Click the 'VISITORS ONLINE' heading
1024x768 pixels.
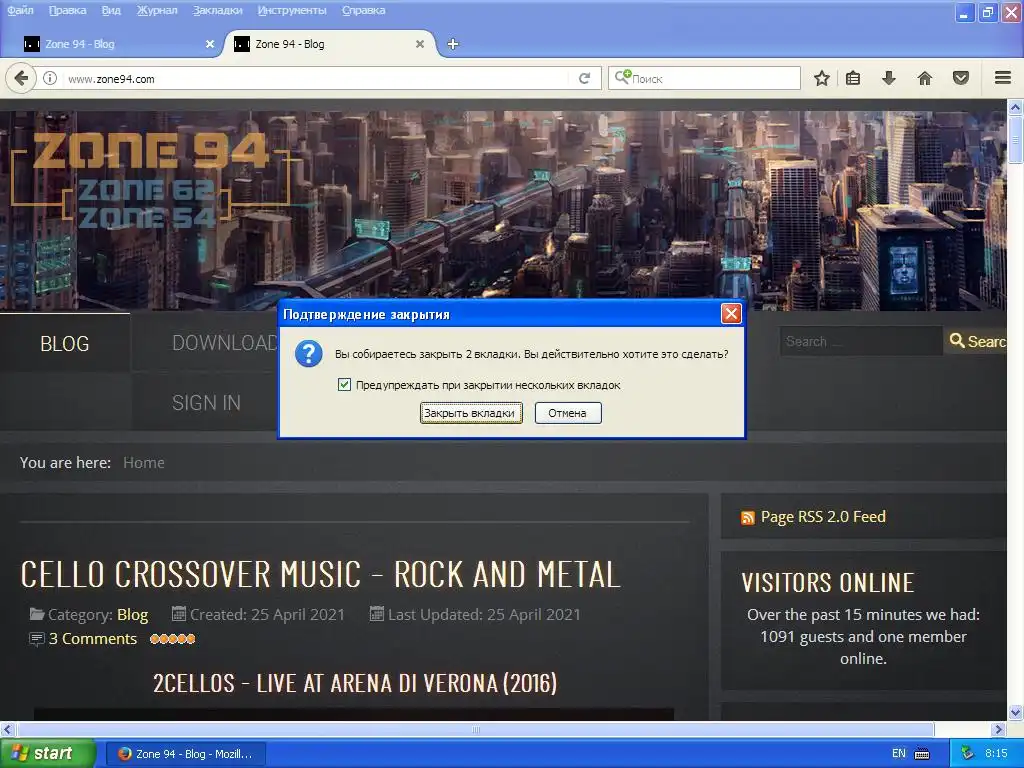tap(827, 583)
